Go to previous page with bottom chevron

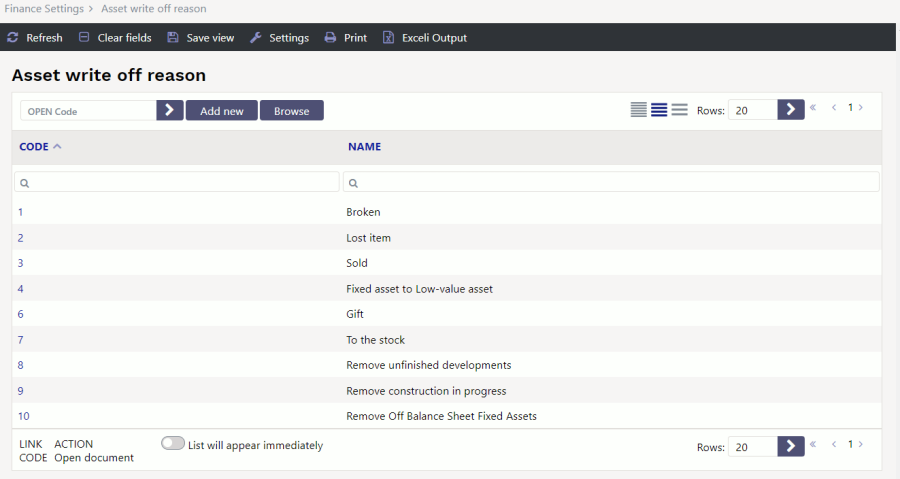[834, 444]
